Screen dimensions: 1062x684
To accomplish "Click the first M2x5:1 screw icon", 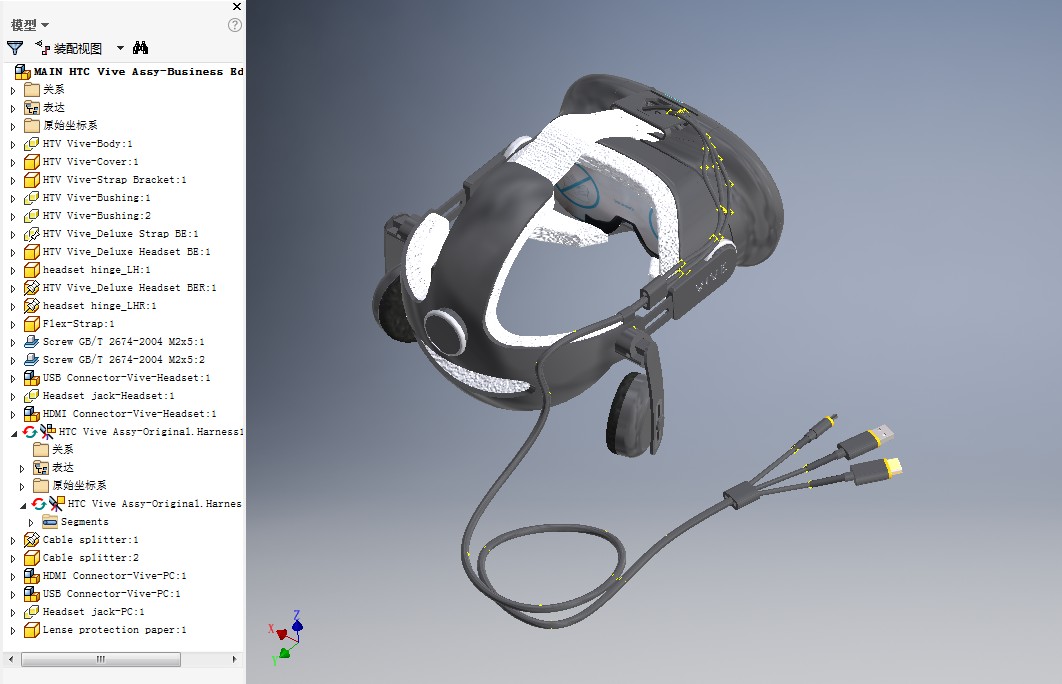I will coord(31,342).
